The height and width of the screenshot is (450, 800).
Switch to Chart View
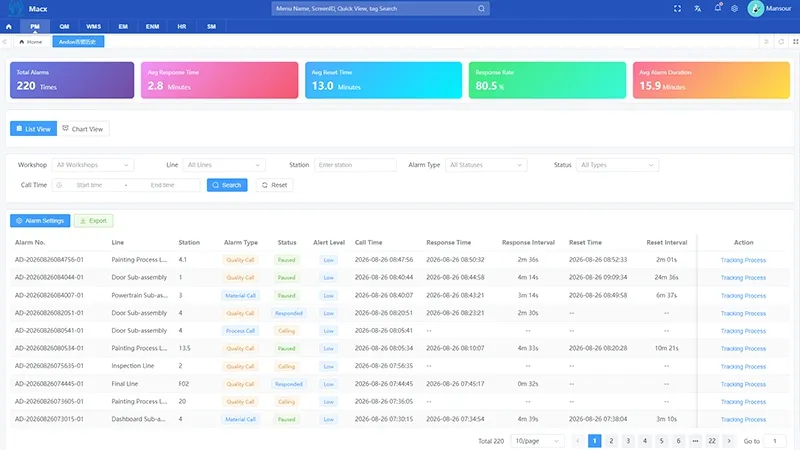[83, 129]
